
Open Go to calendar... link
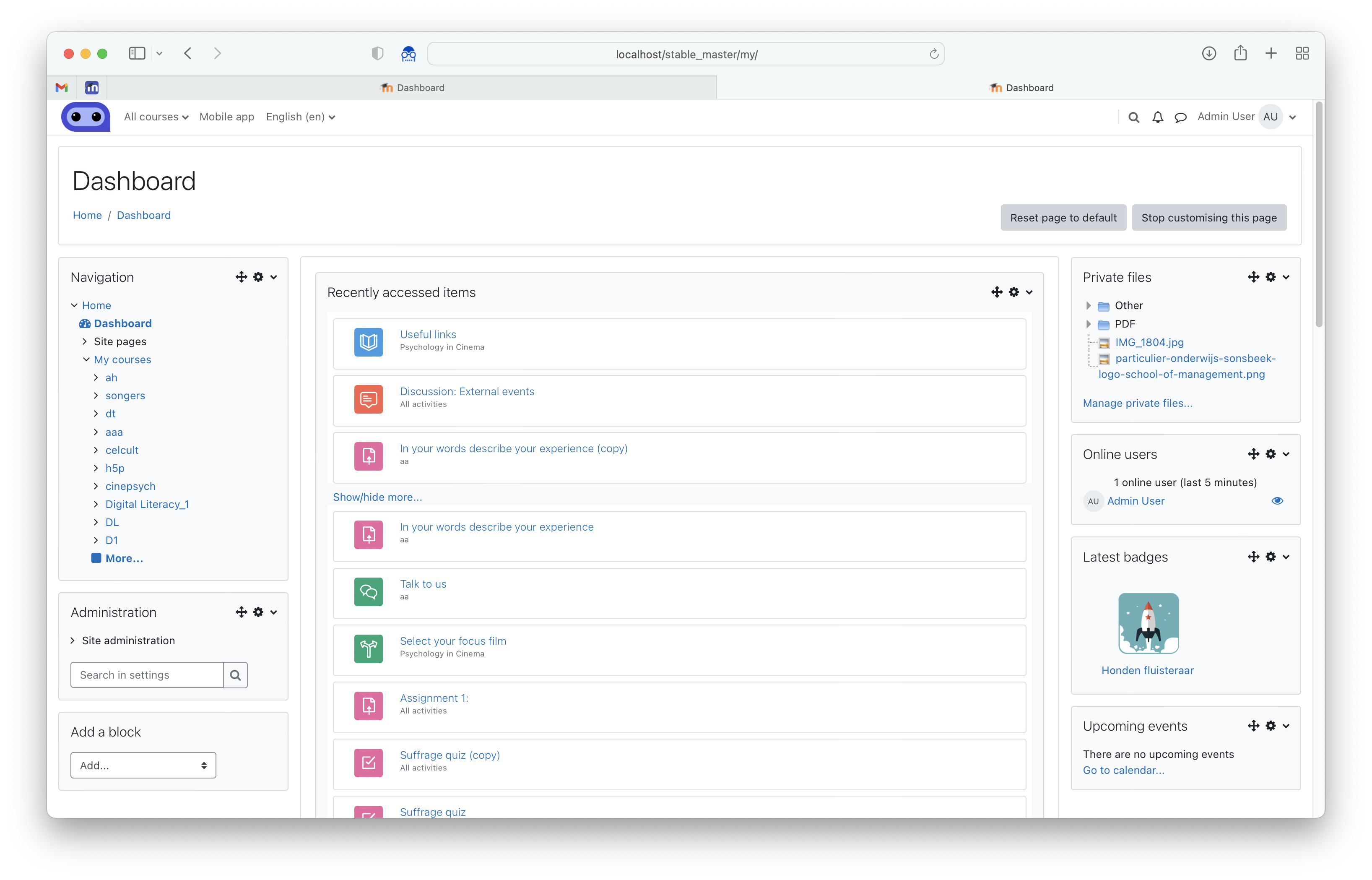(x=1123, y=770)
